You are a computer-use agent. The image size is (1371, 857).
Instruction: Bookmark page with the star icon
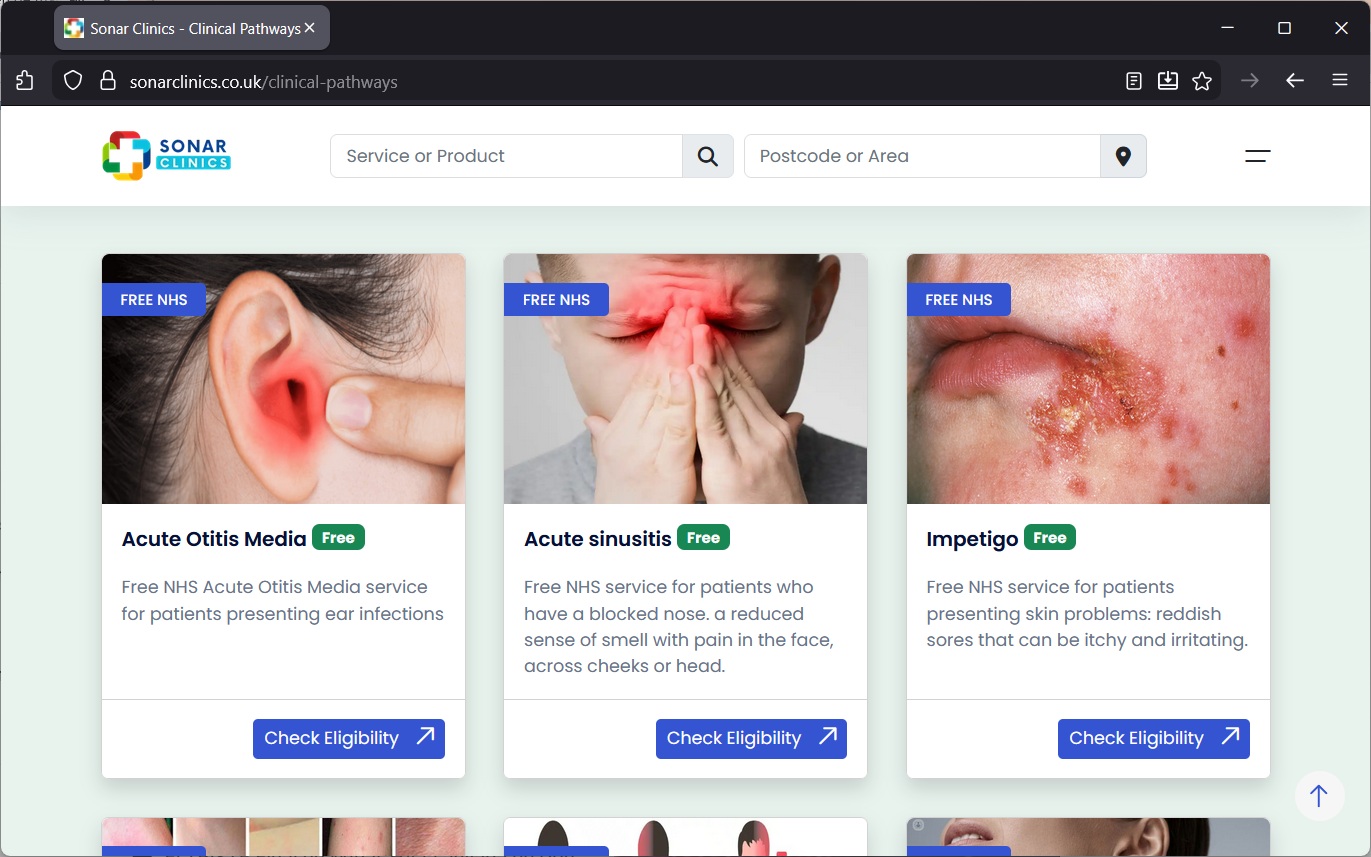coord(1202,81)
